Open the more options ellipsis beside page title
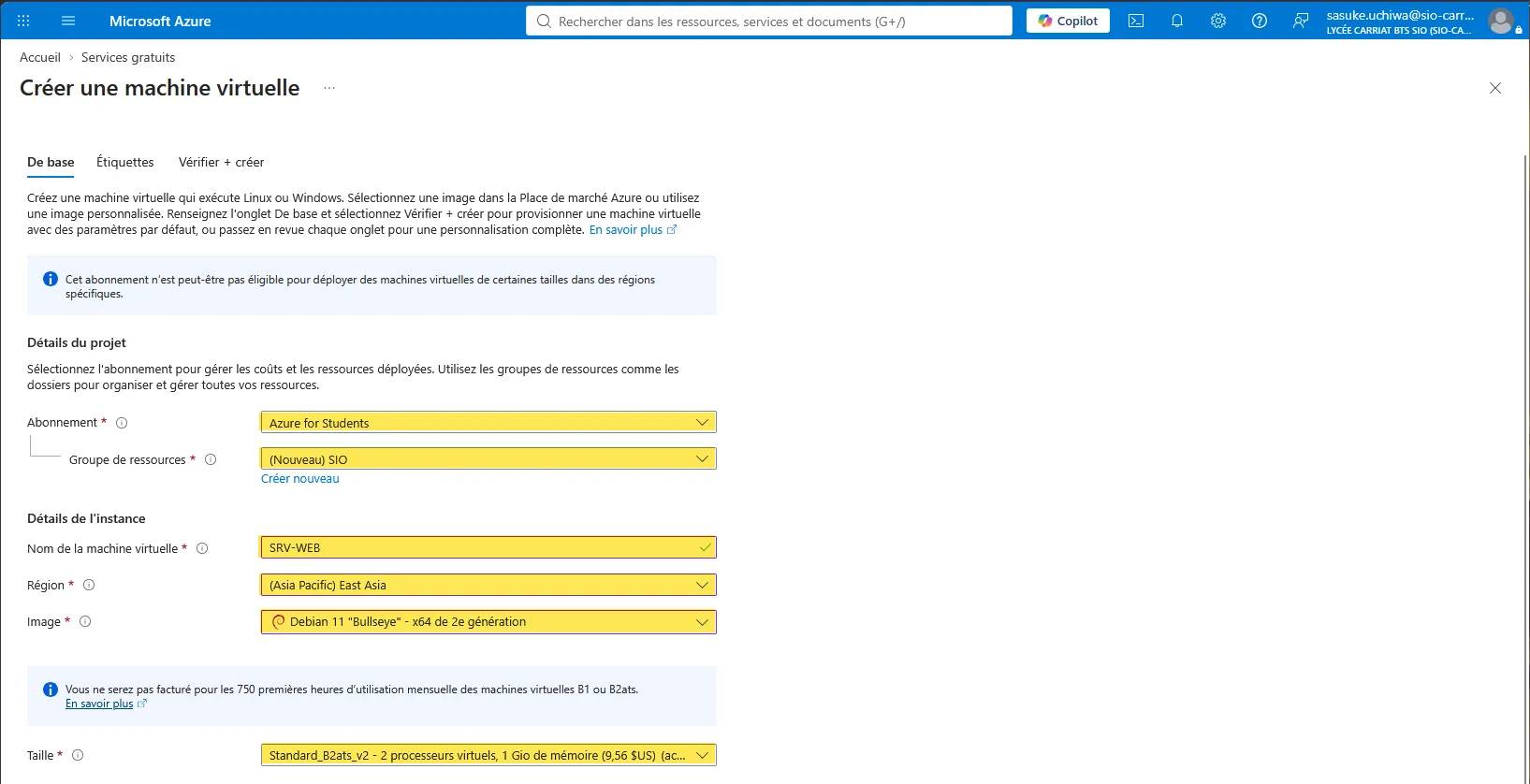The width and height of the screenshot is (1530, 784). [329, 88]
